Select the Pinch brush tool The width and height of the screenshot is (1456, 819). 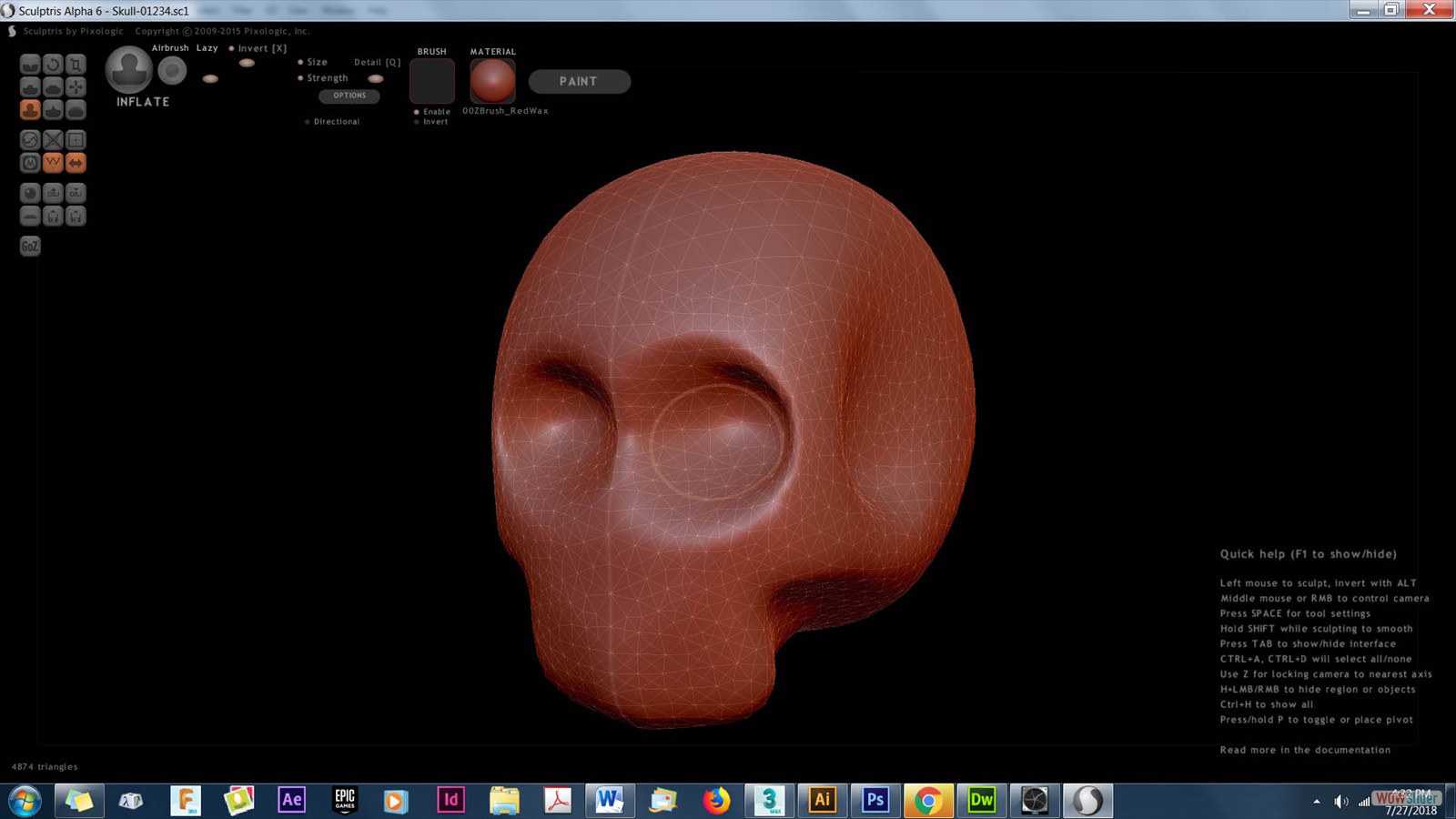(53, 110)
